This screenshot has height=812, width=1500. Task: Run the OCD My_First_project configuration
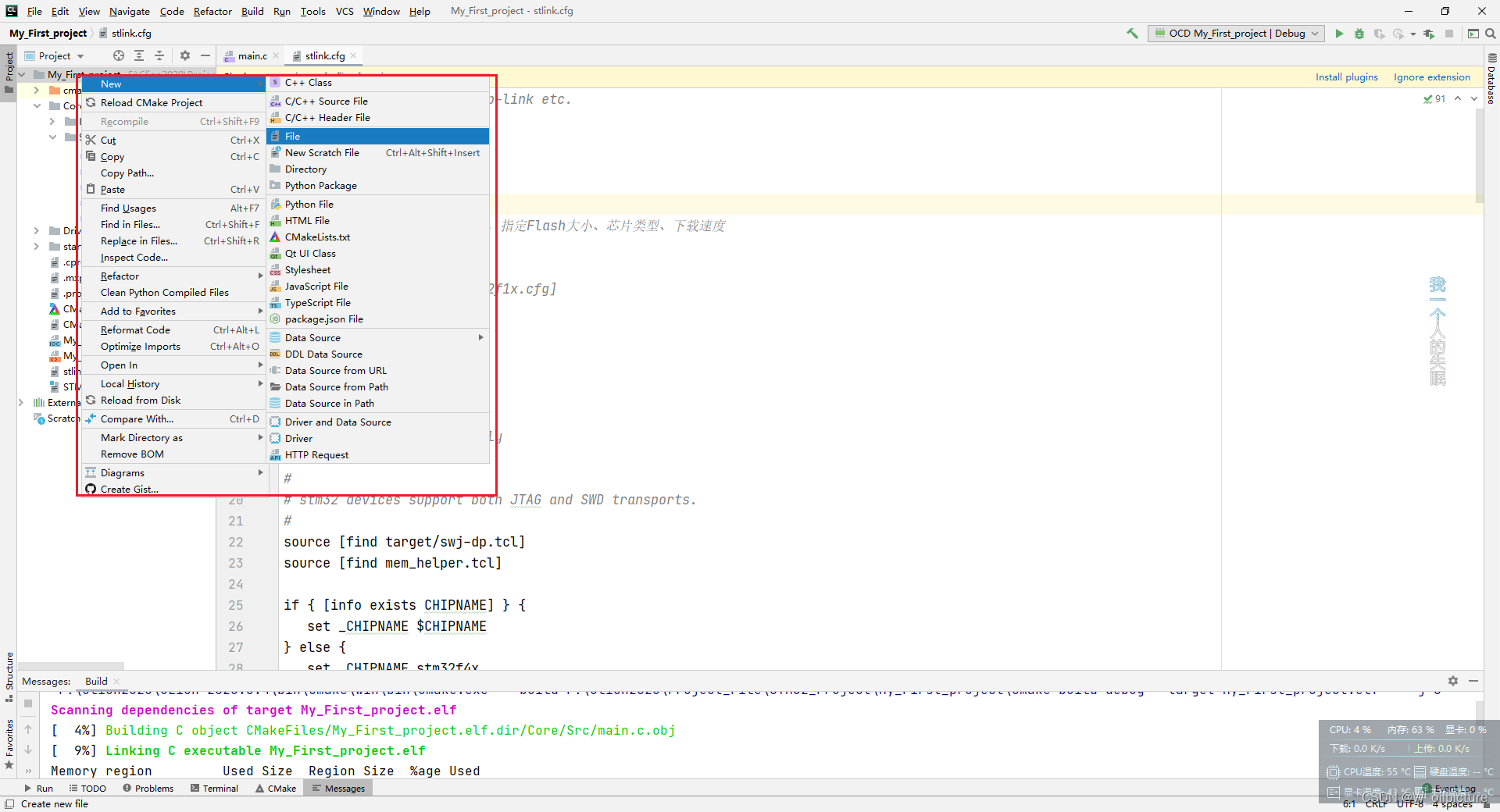pyautogui.click(x=1339, y=34)
